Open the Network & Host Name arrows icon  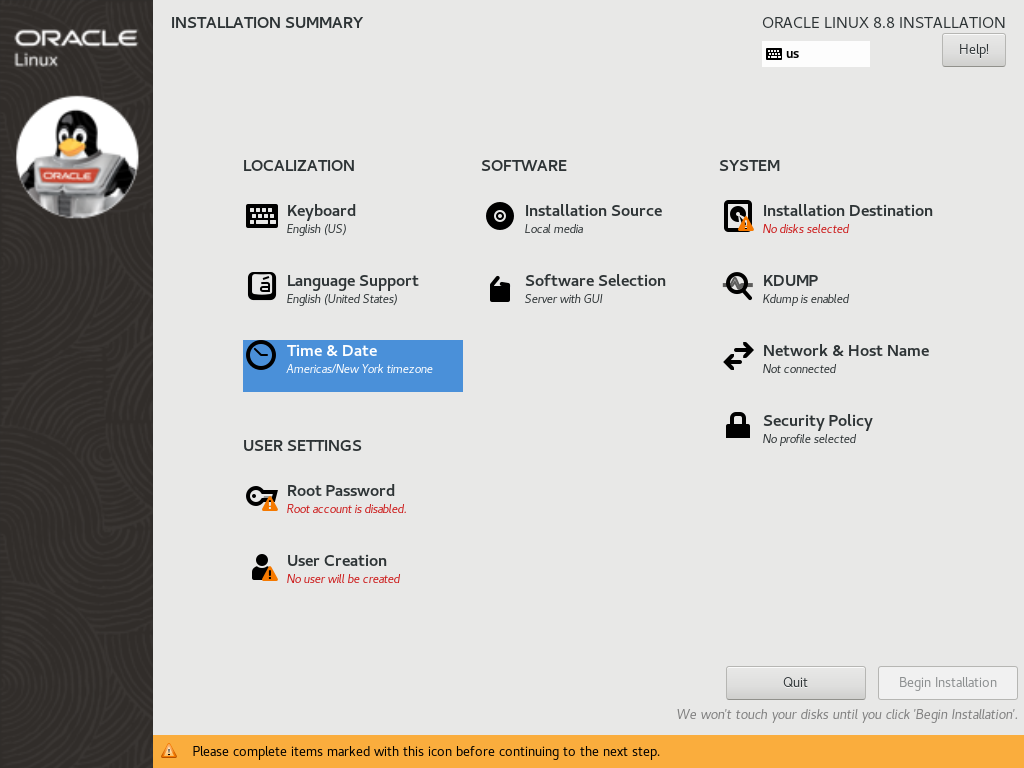tap(738, 357)
